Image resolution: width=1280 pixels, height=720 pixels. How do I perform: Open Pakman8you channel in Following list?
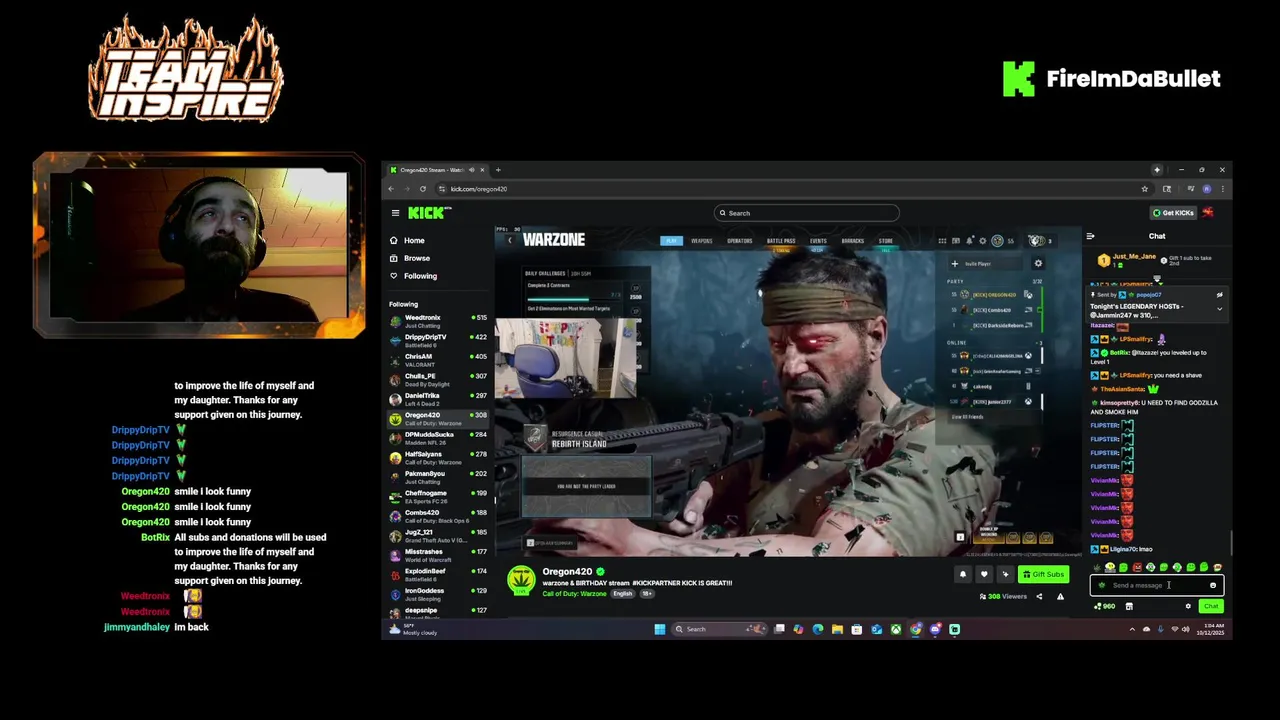tap(438, 477)
